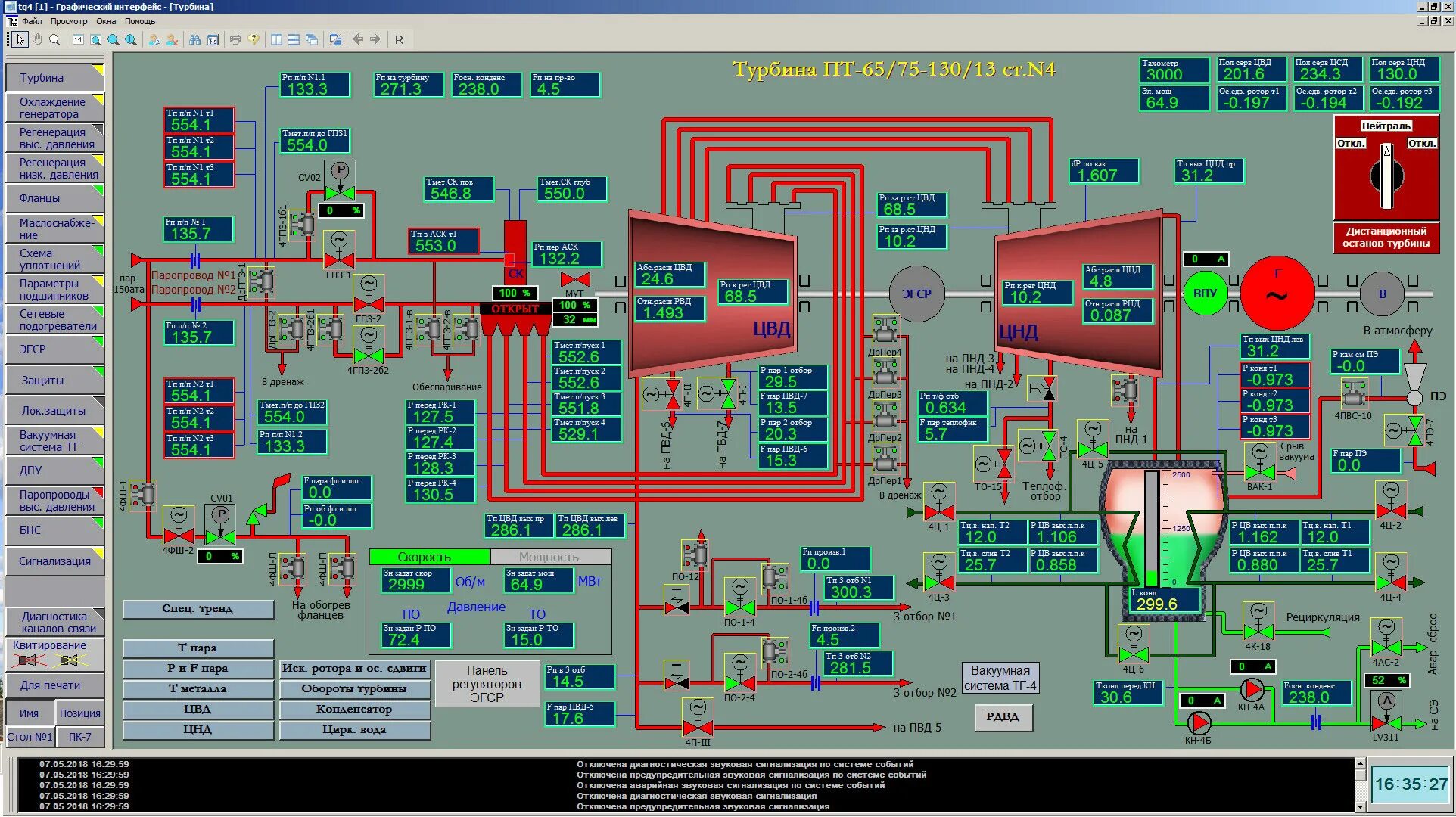Click the condenser level gauge bar
This screenshot has height=817, width=1456.
tap(1152, 530)
